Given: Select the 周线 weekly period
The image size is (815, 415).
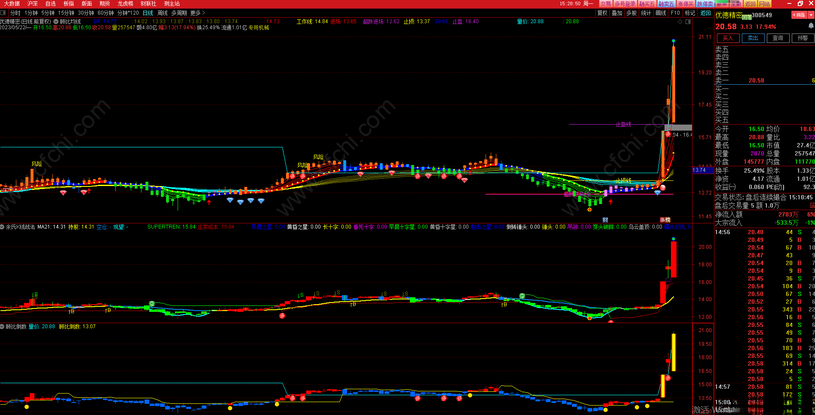Looking at the screenshot, I should [163, 13].
